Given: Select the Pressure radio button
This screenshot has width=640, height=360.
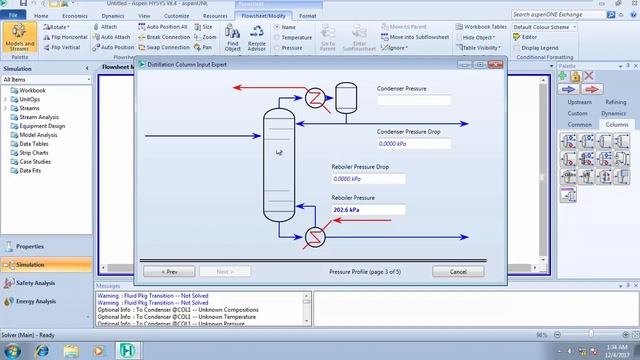Looking at the screenshot, I should [x=277, y=48].
